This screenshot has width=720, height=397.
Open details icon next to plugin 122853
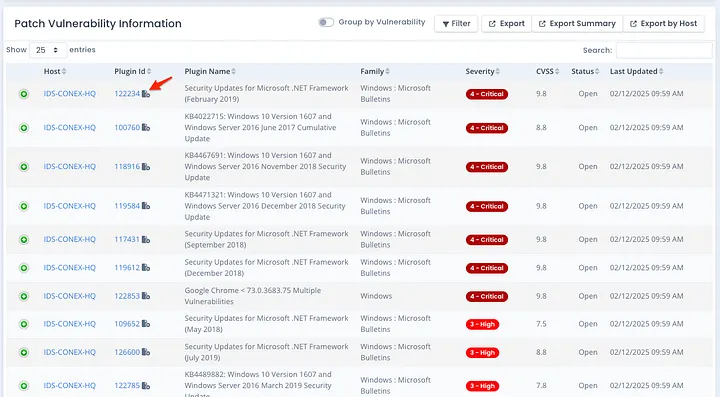coord(146,296)
